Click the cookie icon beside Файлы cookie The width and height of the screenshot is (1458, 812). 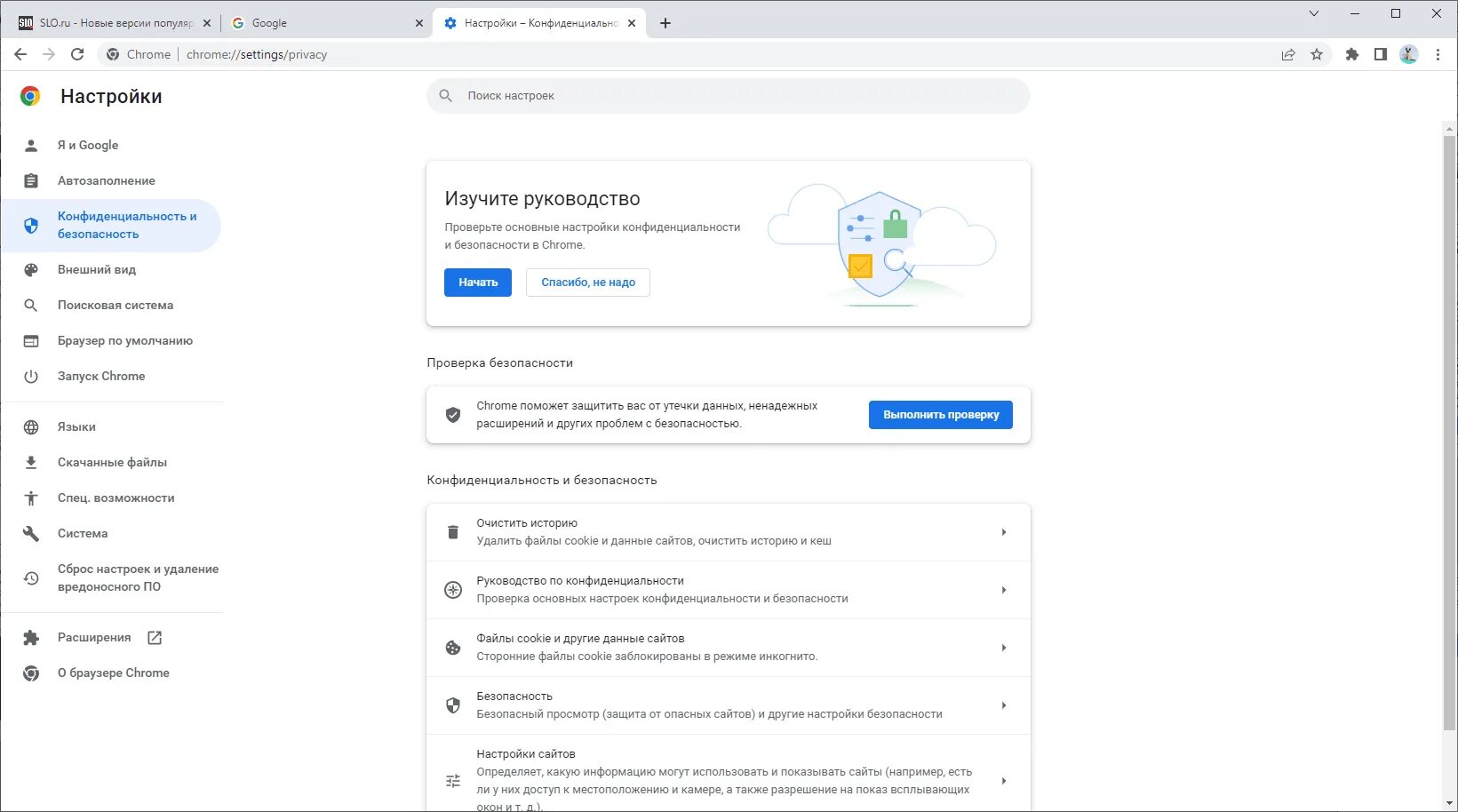tap(453, 648)
